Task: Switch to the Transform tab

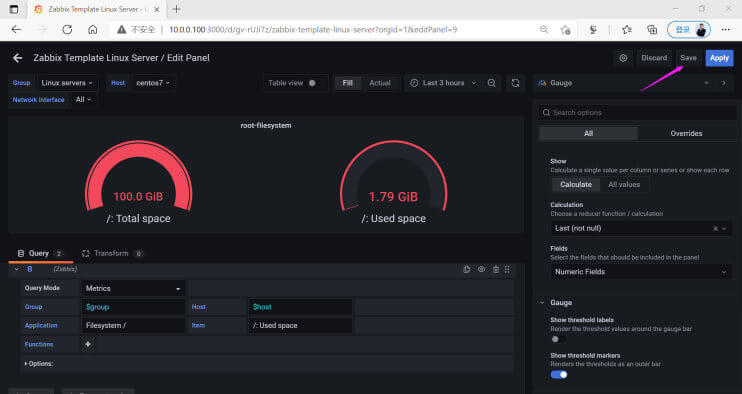Action: point(112,254)
